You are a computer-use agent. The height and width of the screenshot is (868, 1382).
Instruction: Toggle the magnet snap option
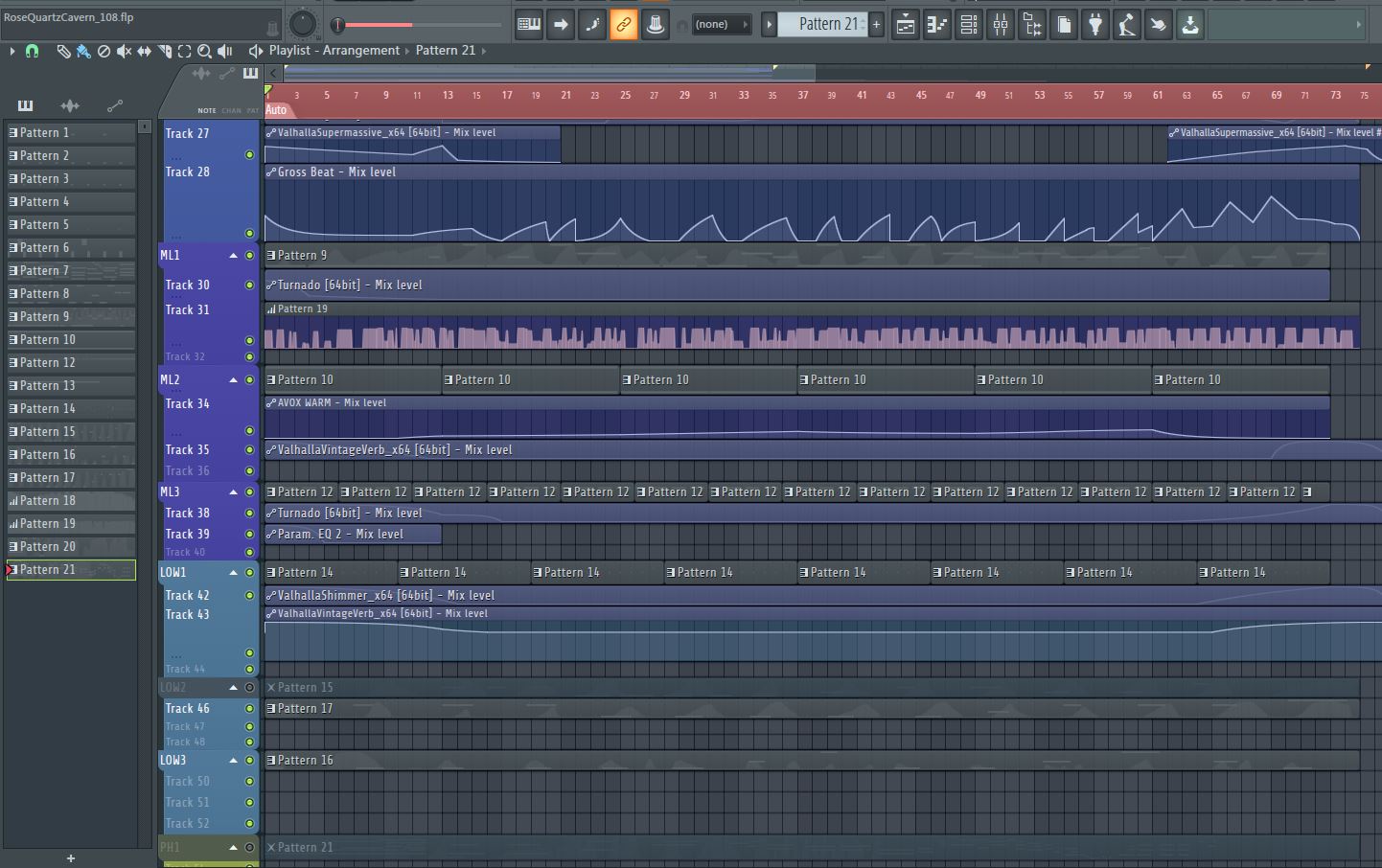pyautogui.click(x=32, y=51)
